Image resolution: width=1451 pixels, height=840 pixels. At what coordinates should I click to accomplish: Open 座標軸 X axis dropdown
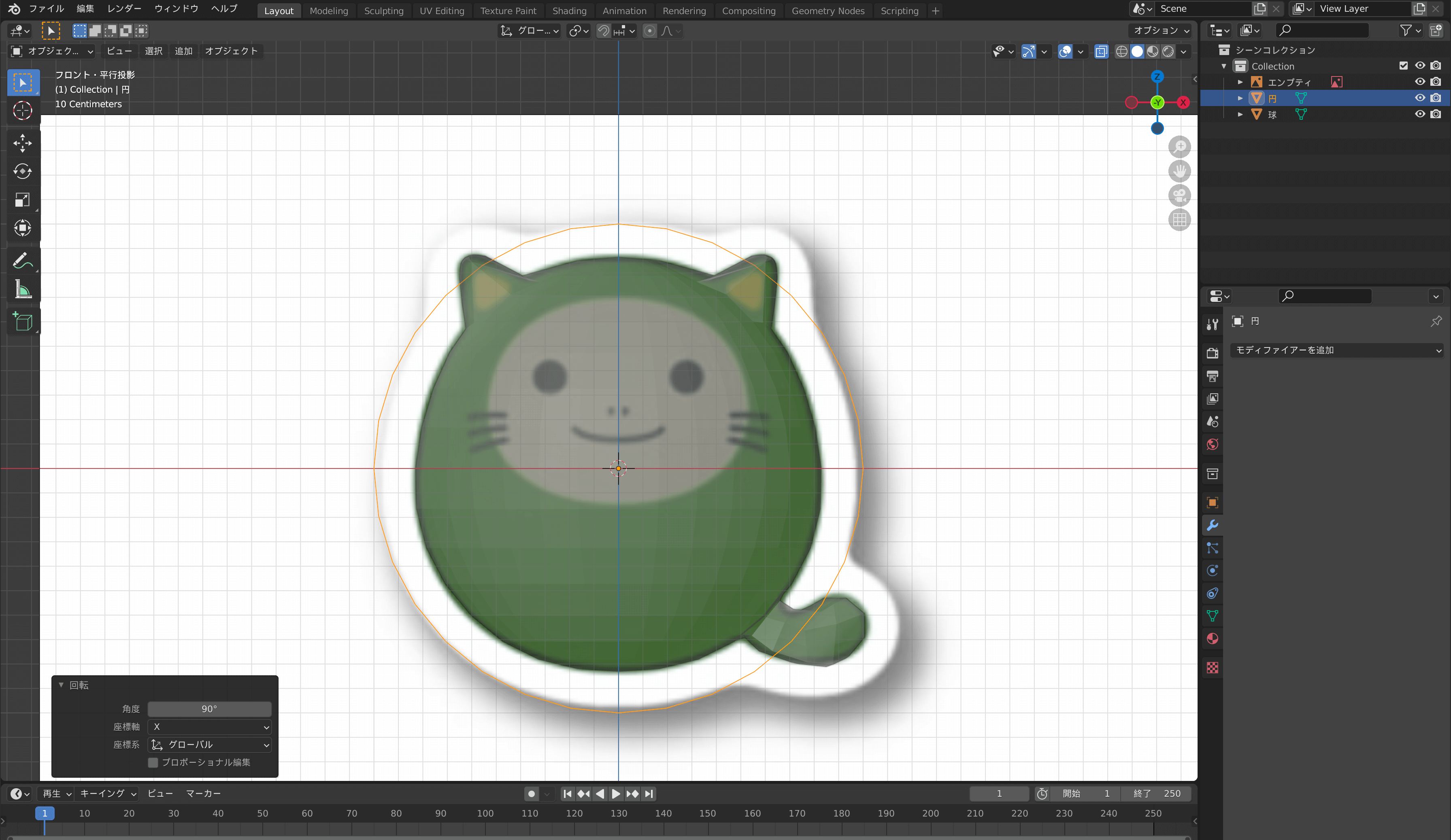coord(210,727)
